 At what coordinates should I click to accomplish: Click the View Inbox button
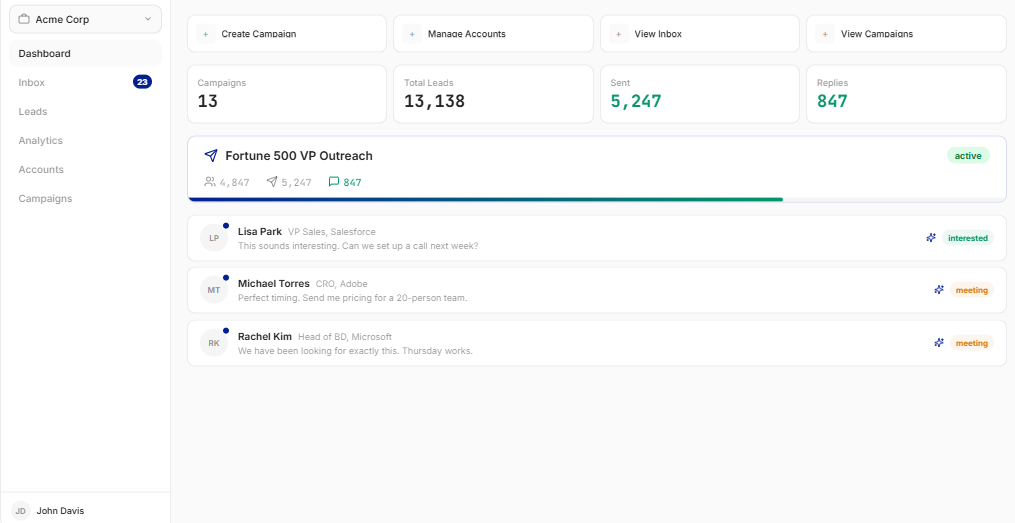(x=700, y=34)
